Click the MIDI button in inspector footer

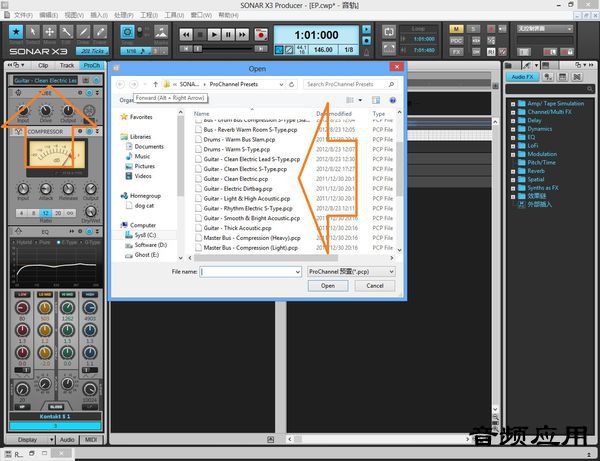click(91, 440)
